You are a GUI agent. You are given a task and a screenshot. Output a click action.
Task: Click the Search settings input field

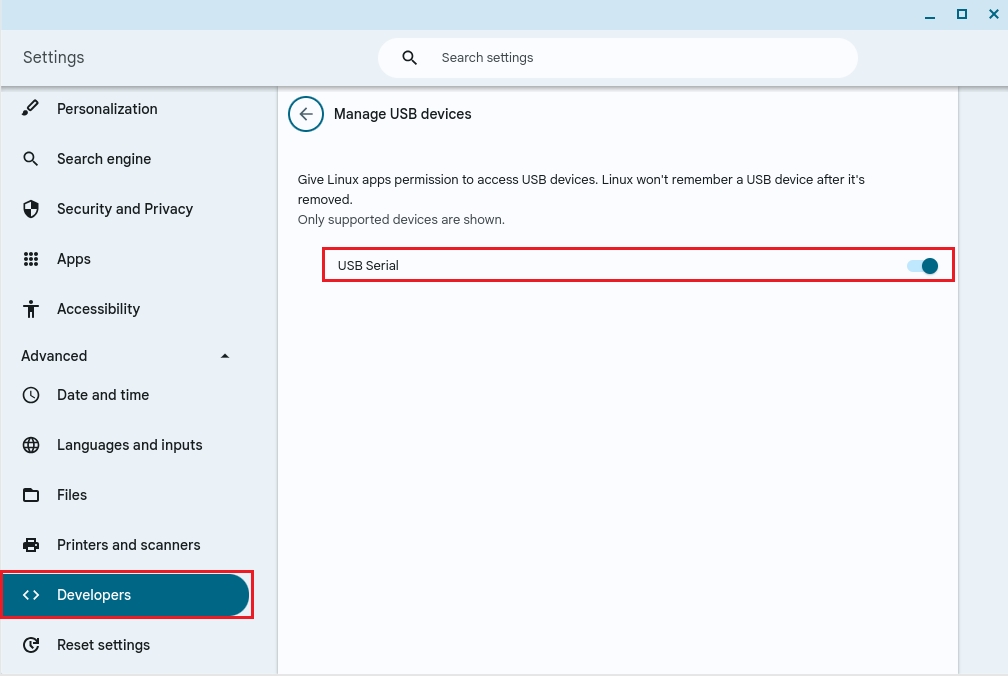click(x=640, y=58)
